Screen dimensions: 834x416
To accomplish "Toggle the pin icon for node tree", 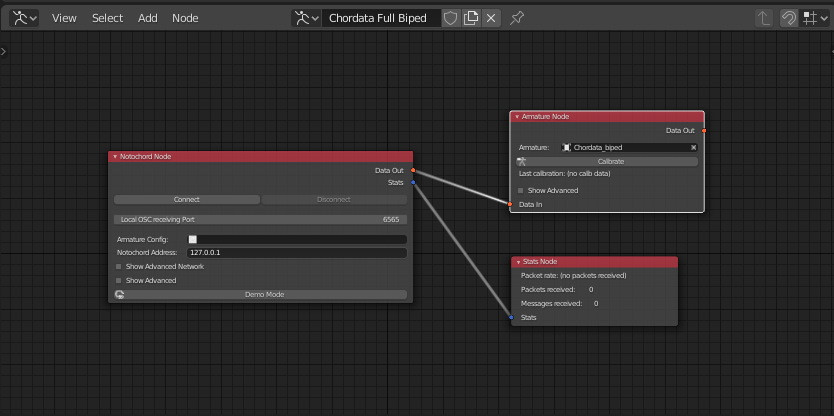I will tap(516, 18).
